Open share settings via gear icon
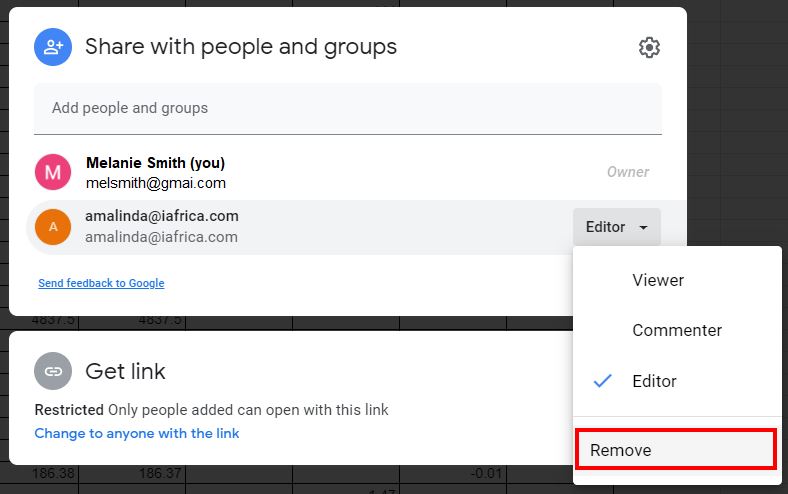Viewport: 788px width, 494px height. tap(649, 47)
